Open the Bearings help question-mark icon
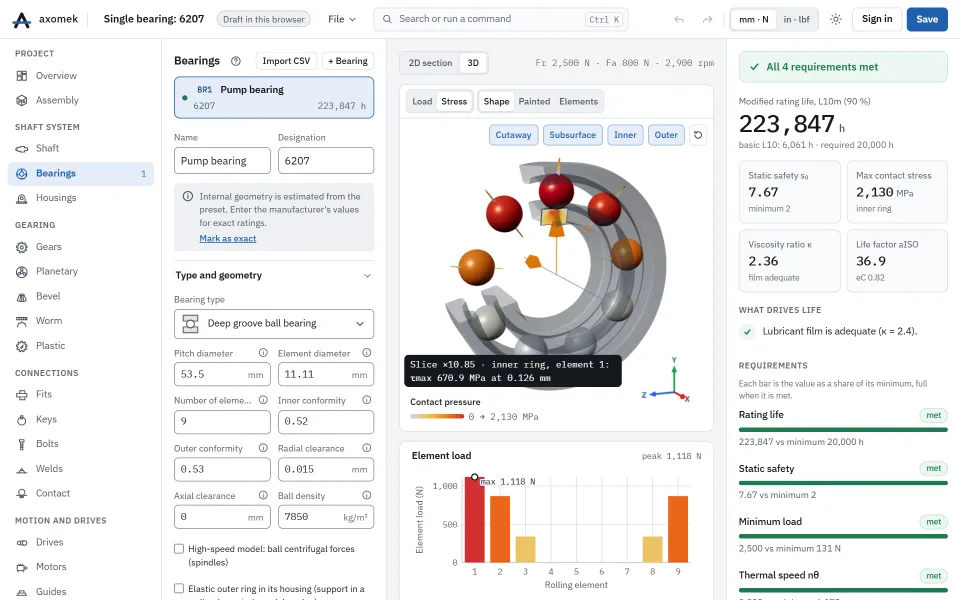960x600 pixels. tap(236, 61)
